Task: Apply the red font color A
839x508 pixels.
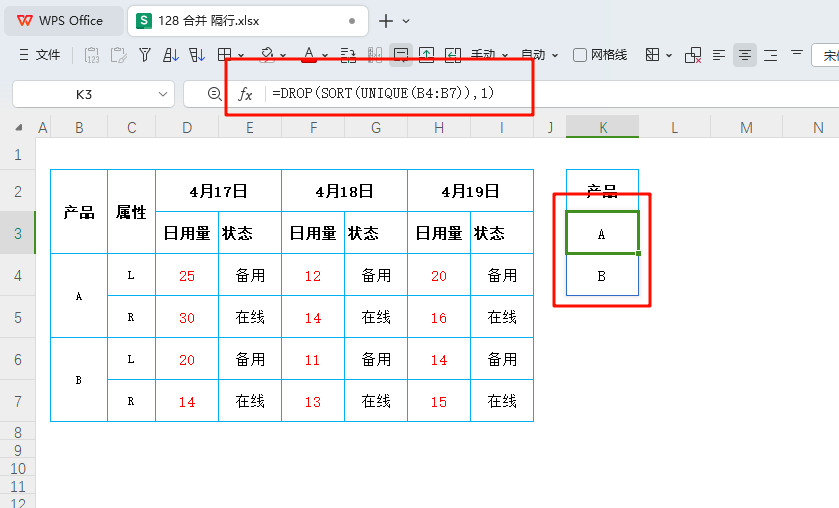Action: pos(309,55)
